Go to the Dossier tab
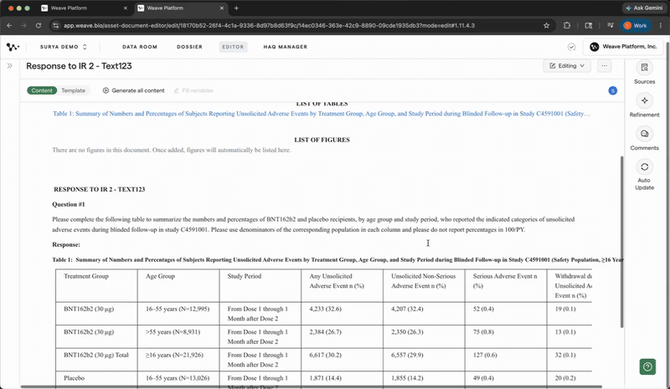 (189, 47)
